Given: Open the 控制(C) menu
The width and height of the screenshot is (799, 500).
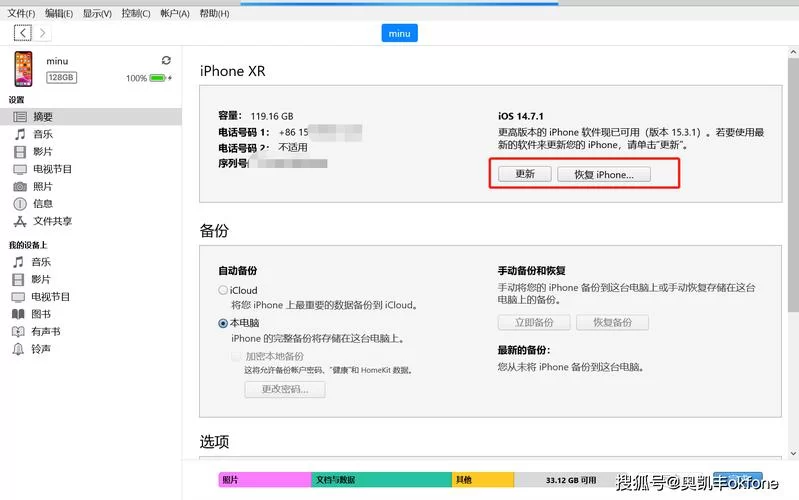Looking at the screenshot, I should coord(136,13).
